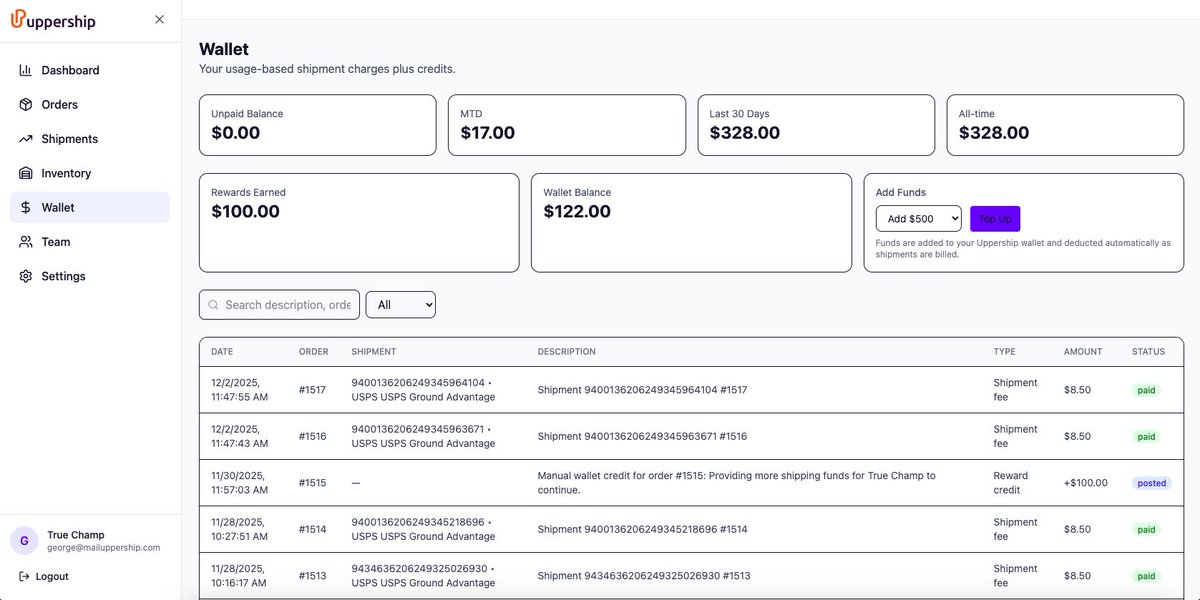The height and width of the screenshot is (600, 1200).
Task: Click order number #1514
Action: tap(312, 529)
